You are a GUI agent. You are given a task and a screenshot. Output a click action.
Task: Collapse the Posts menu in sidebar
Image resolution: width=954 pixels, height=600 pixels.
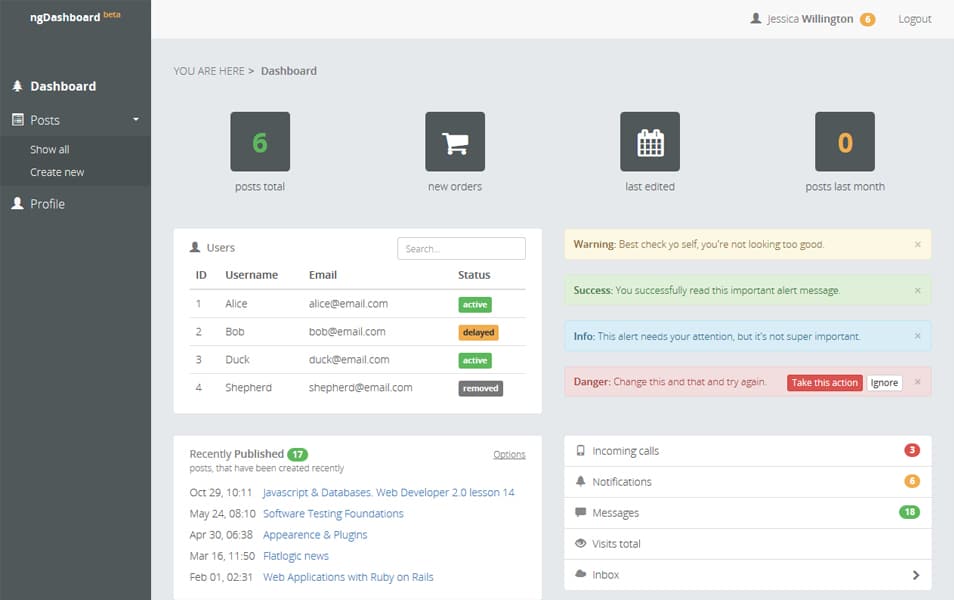click(x=137, y=119)
